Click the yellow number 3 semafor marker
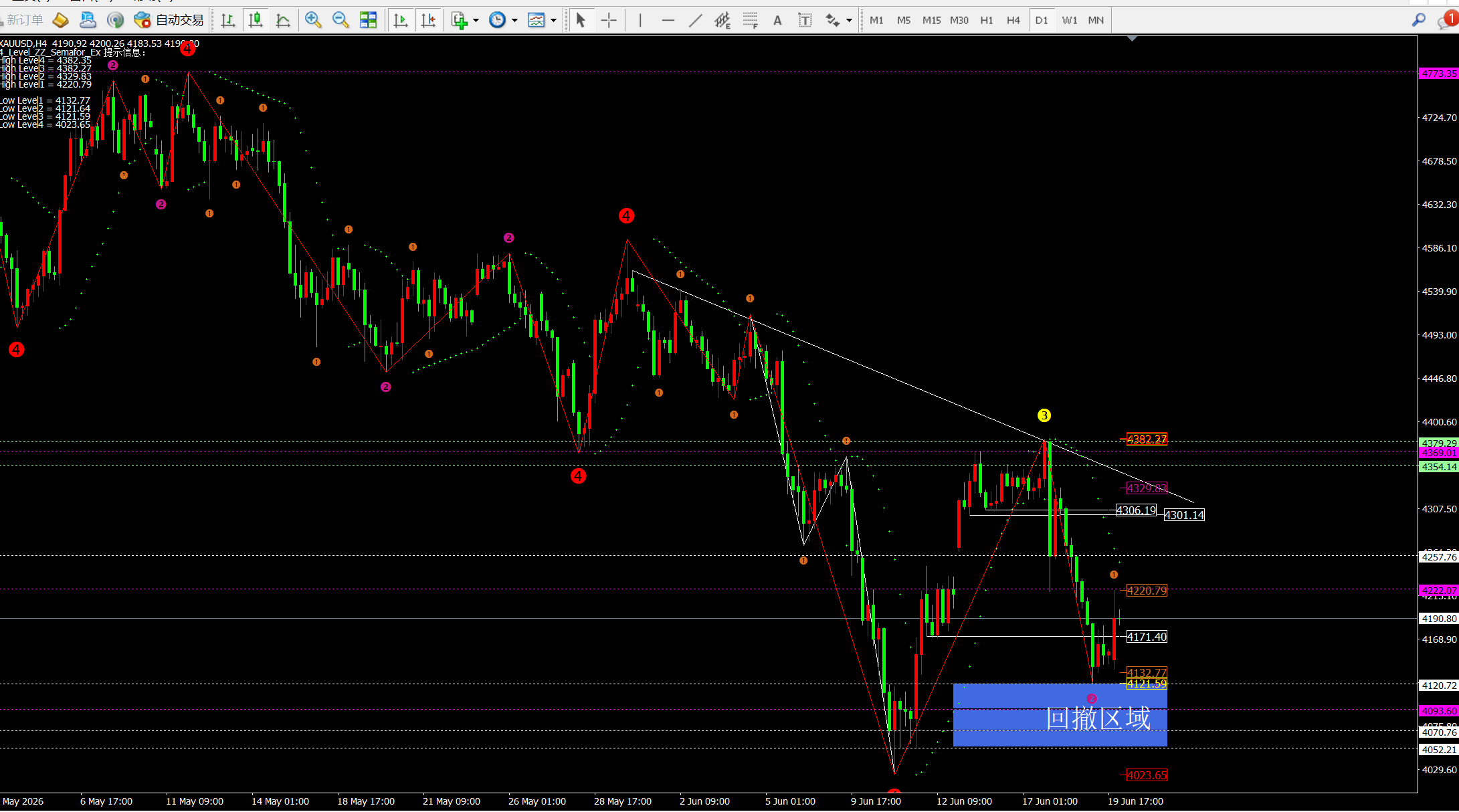 [1044, 415]
